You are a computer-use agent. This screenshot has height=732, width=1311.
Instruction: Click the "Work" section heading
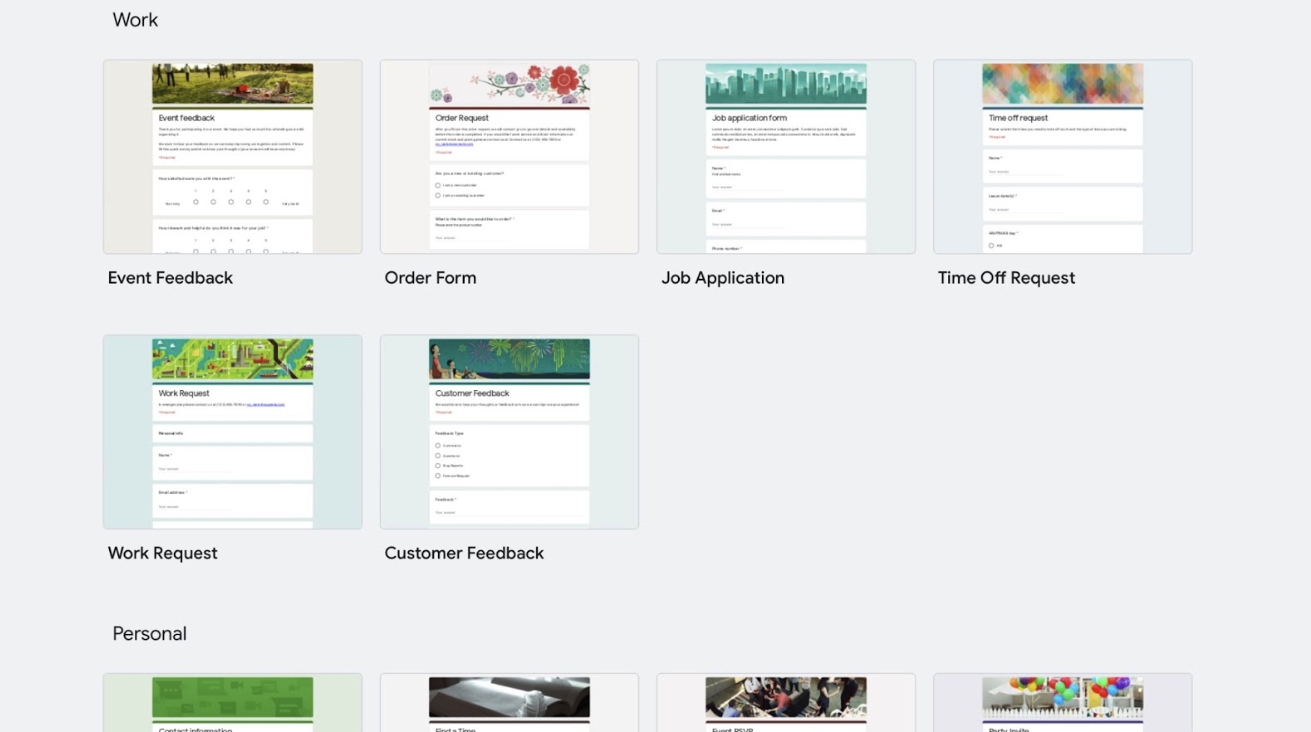(135, 20)
